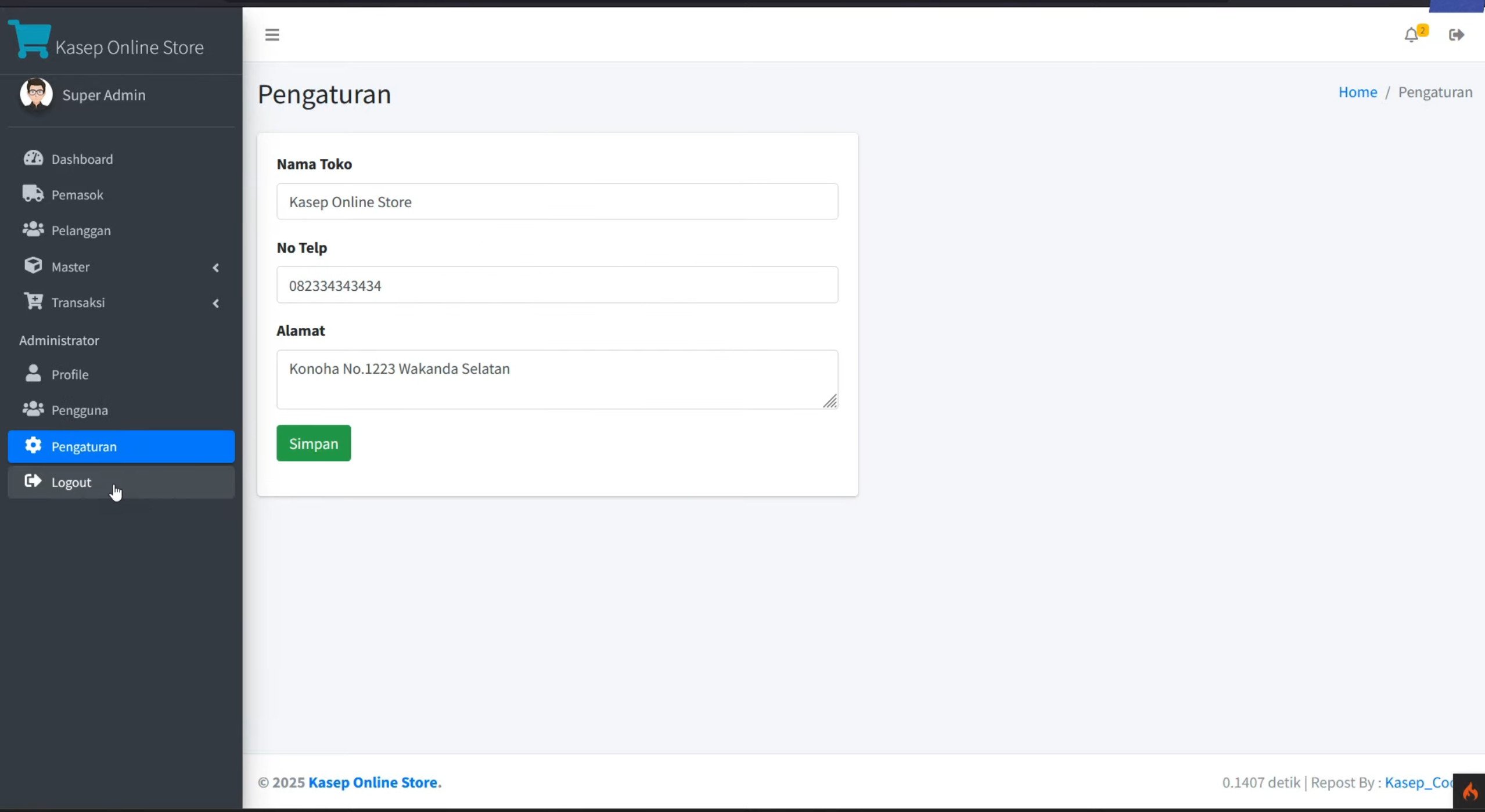Click the Master box icon

33,266
